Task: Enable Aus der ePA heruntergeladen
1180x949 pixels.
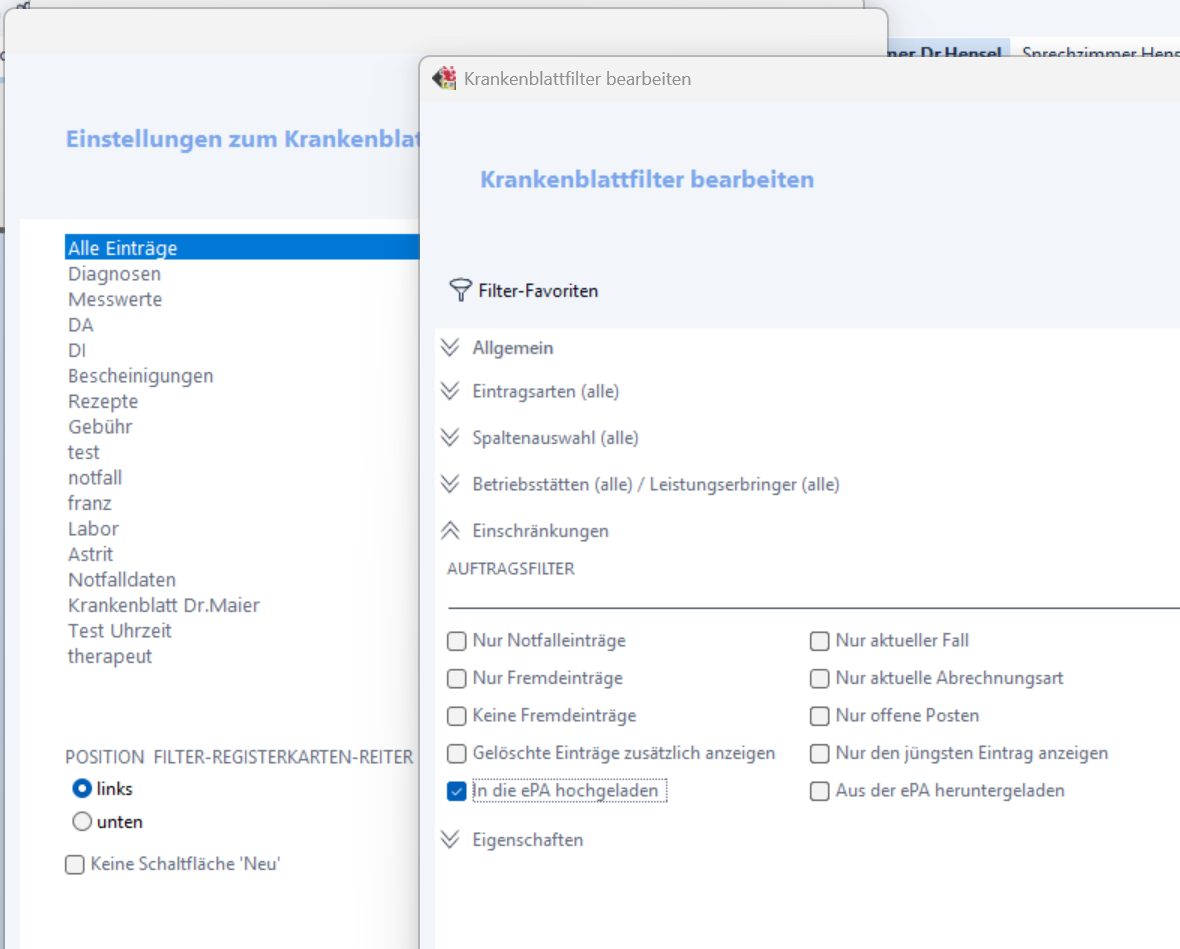Action: pyautogui.click(x=820, y=791)
